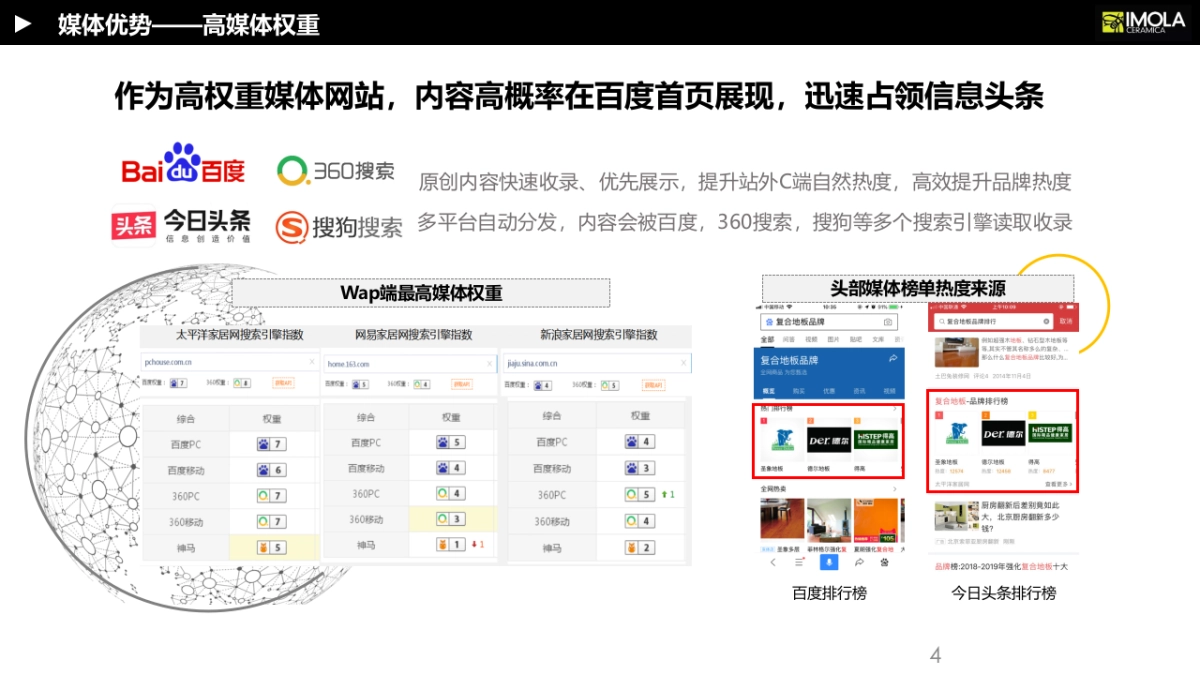Select the 购买 tab on the blue brand panel
This screenshot has height=675, width=1200.
tap(800, 390)
